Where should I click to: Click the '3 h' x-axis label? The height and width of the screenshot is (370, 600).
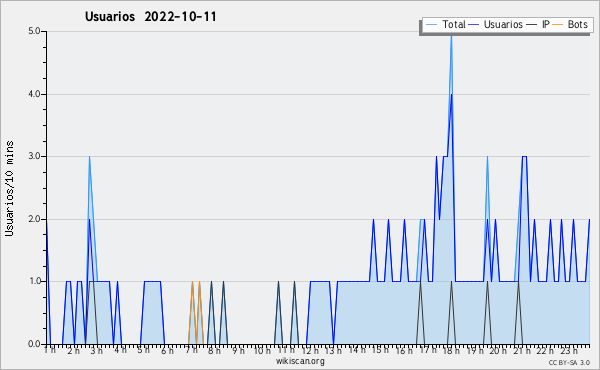(96, 350)
